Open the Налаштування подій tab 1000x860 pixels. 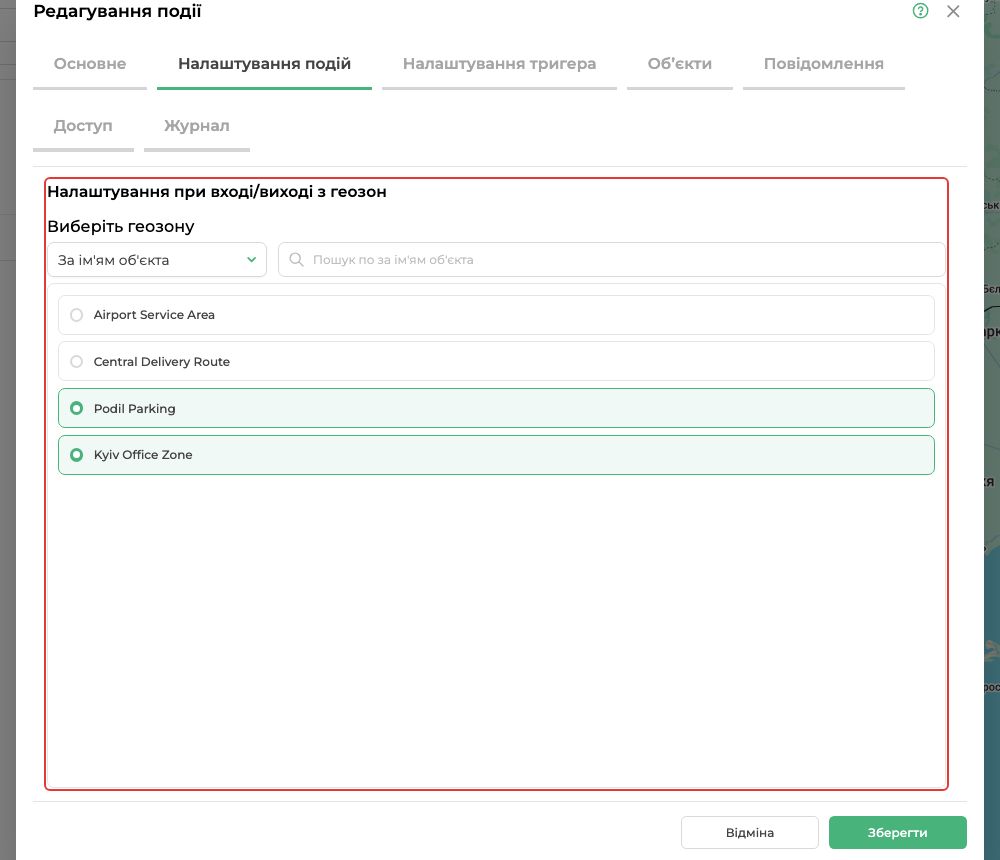pyautogui.click(x=264, y=64)
